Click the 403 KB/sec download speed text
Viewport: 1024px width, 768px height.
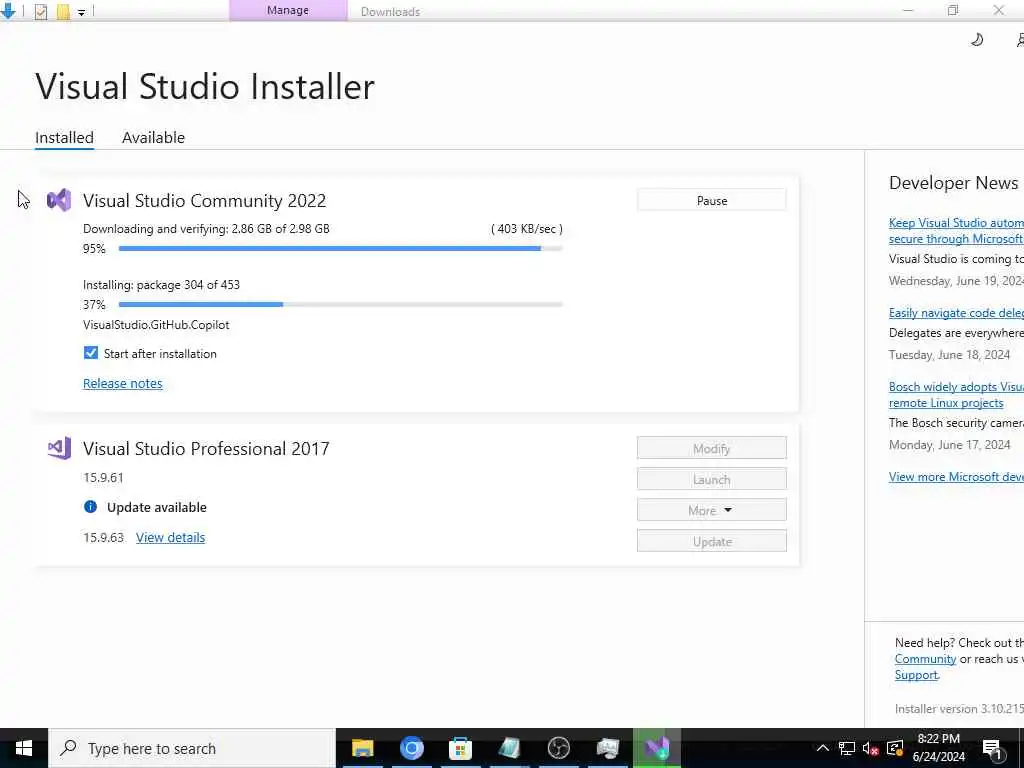point(527,229)
